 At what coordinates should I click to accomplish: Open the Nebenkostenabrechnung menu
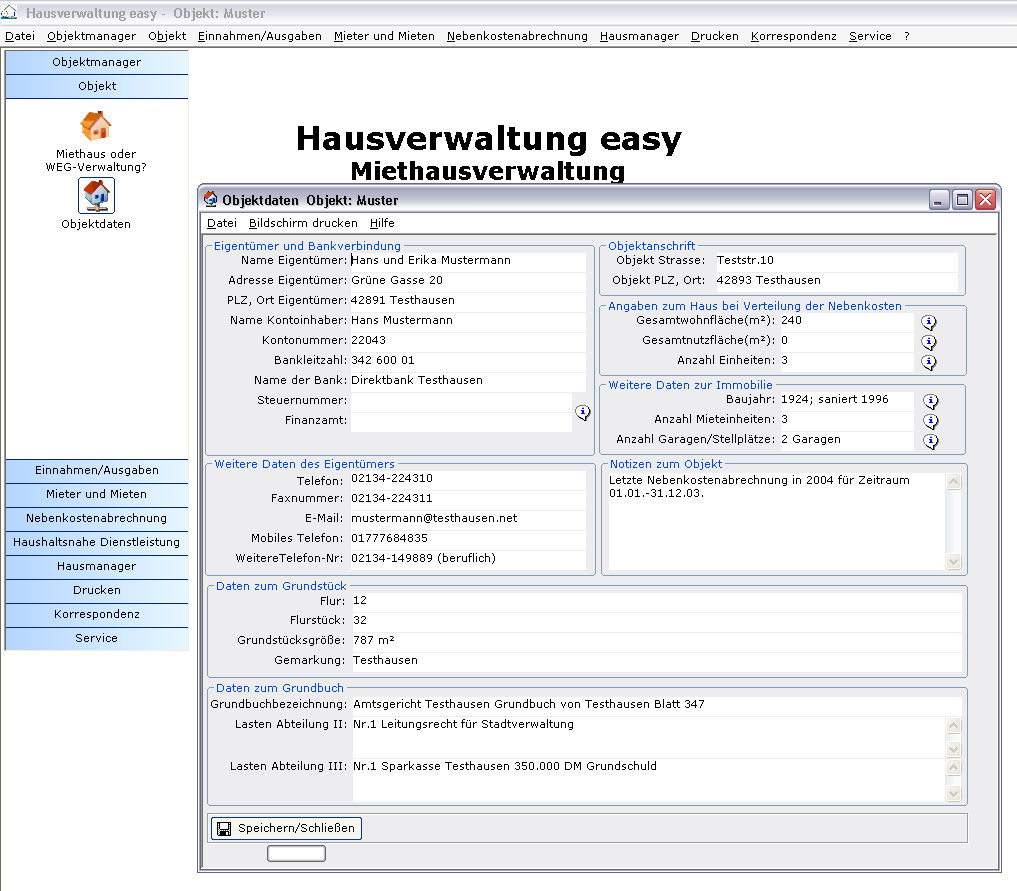517,36
